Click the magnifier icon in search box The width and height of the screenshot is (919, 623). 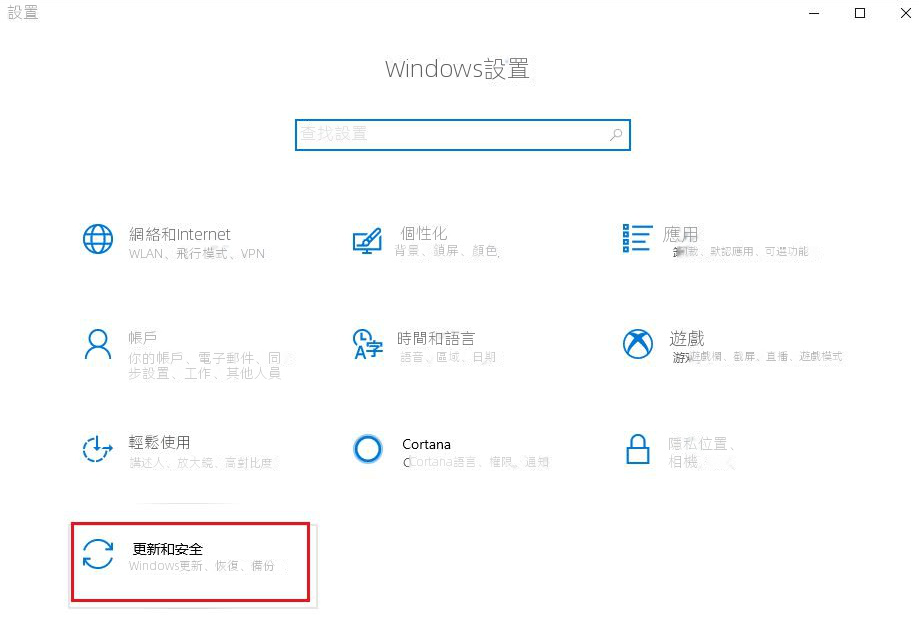[x=615, y=135]
